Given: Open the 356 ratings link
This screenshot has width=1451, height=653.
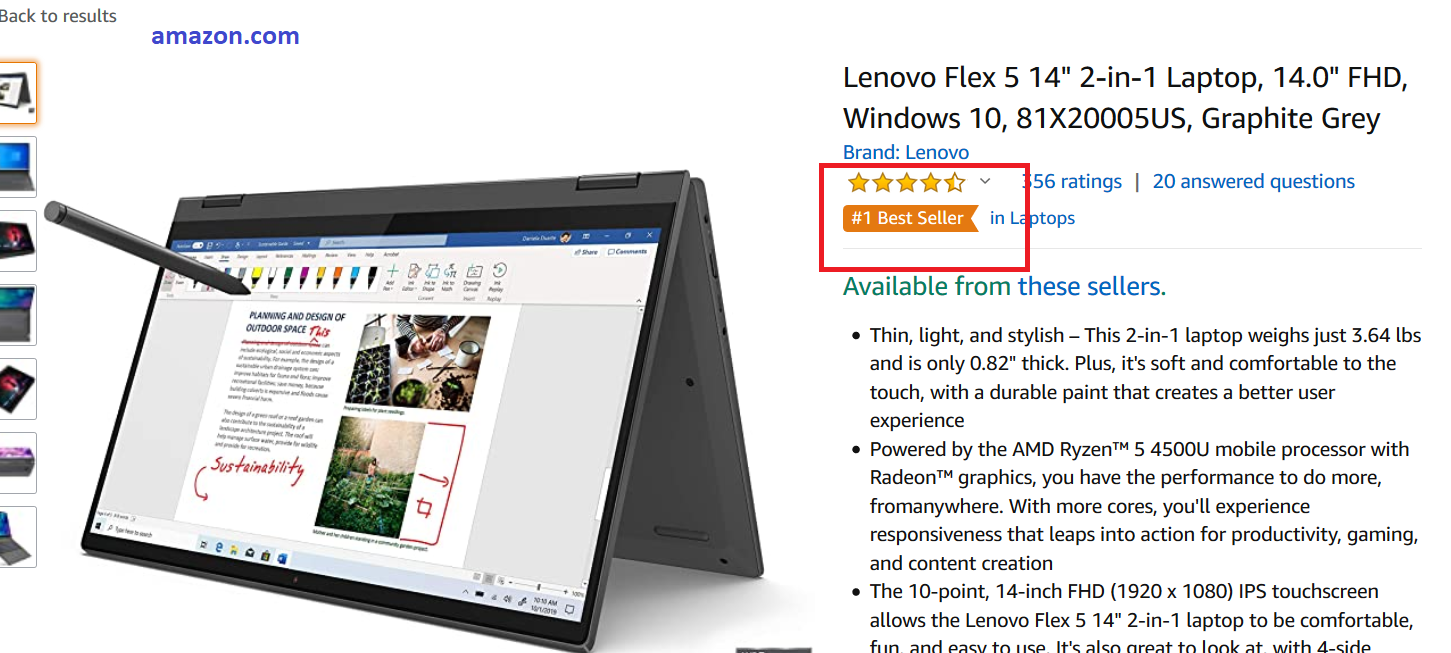Looking at the screenshot, I should click(1071, 181).
